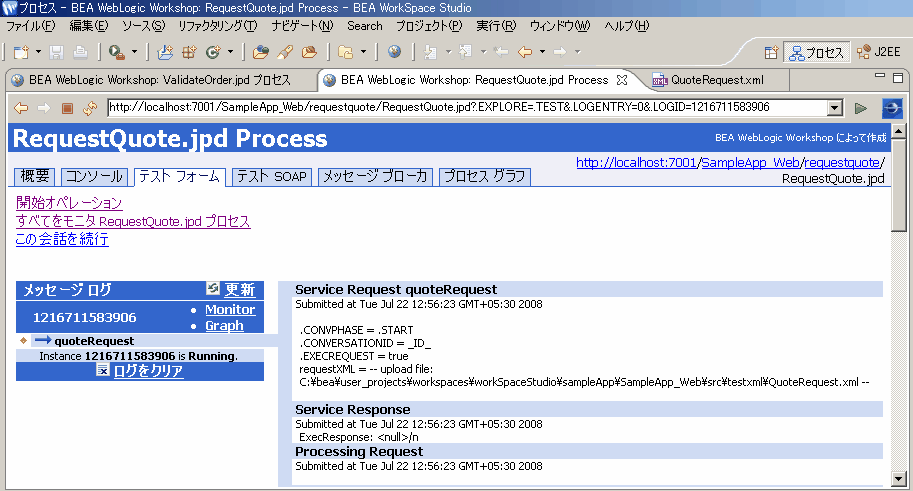Select the RequestQuote.jpd Process editor tab
Viewport: 913px width, 491px height.
tap(475, 80)
